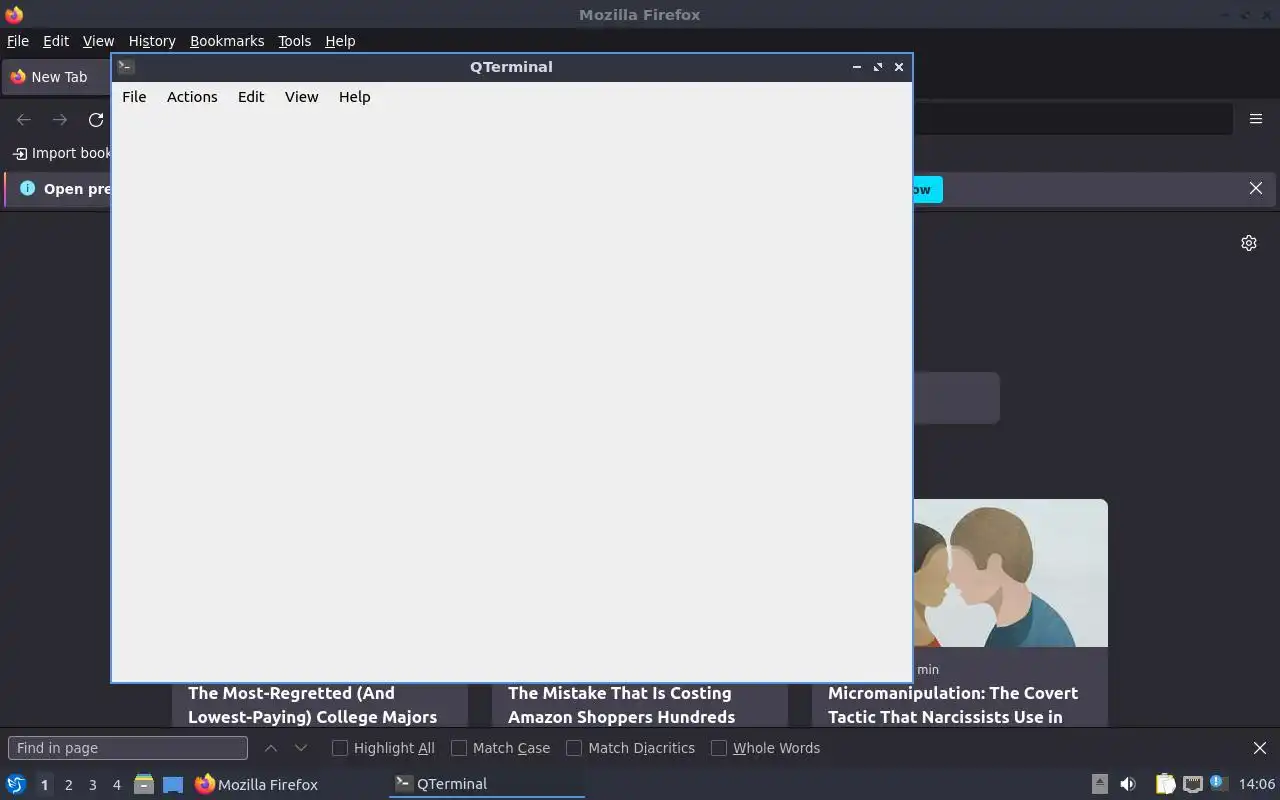Open Micromanipulation article thumbnail image
Viewport: 1280px width, 800px height.
click(1011, 573)
